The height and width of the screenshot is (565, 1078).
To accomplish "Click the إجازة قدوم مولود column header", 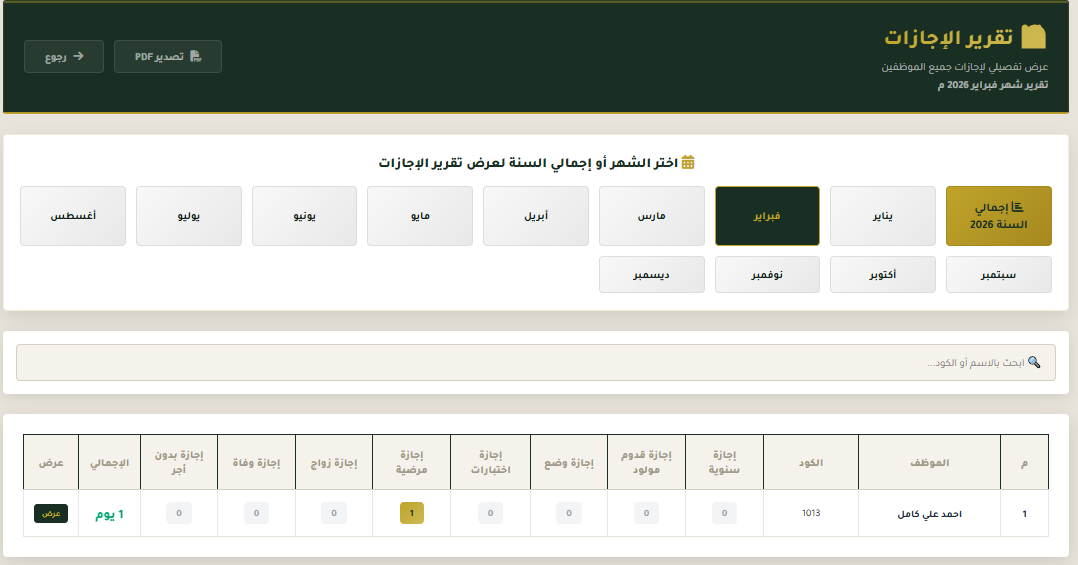I will click(x=646, y=463).
